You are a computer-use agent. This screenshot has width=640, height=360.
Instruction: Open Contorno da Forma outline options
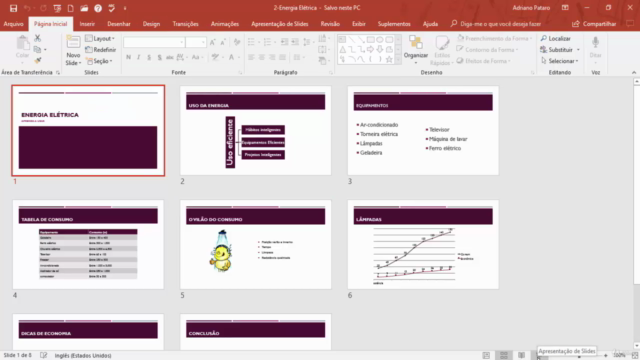pyautogui.click(x=488, y=49)
